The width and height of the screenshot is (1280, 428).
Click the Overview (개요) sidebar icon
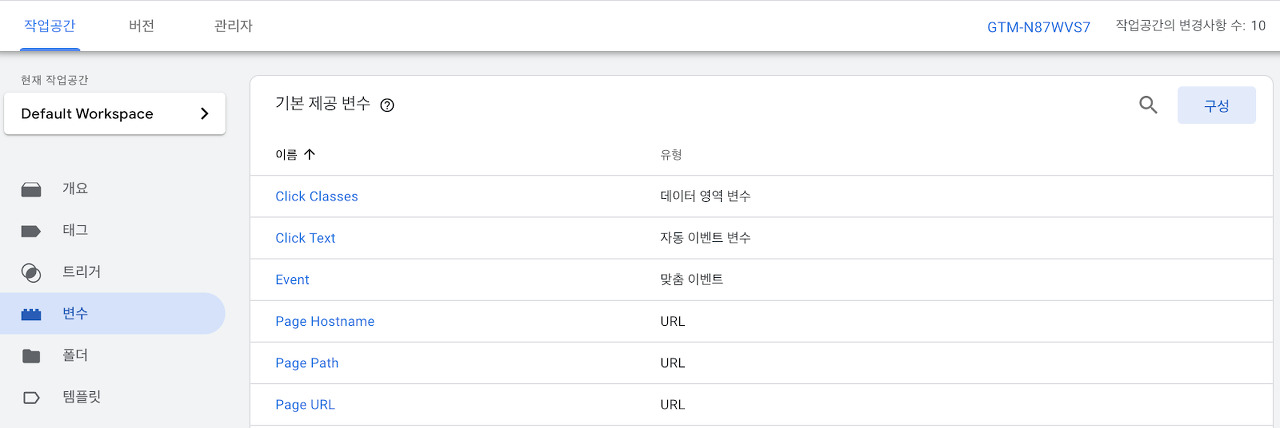31,189
